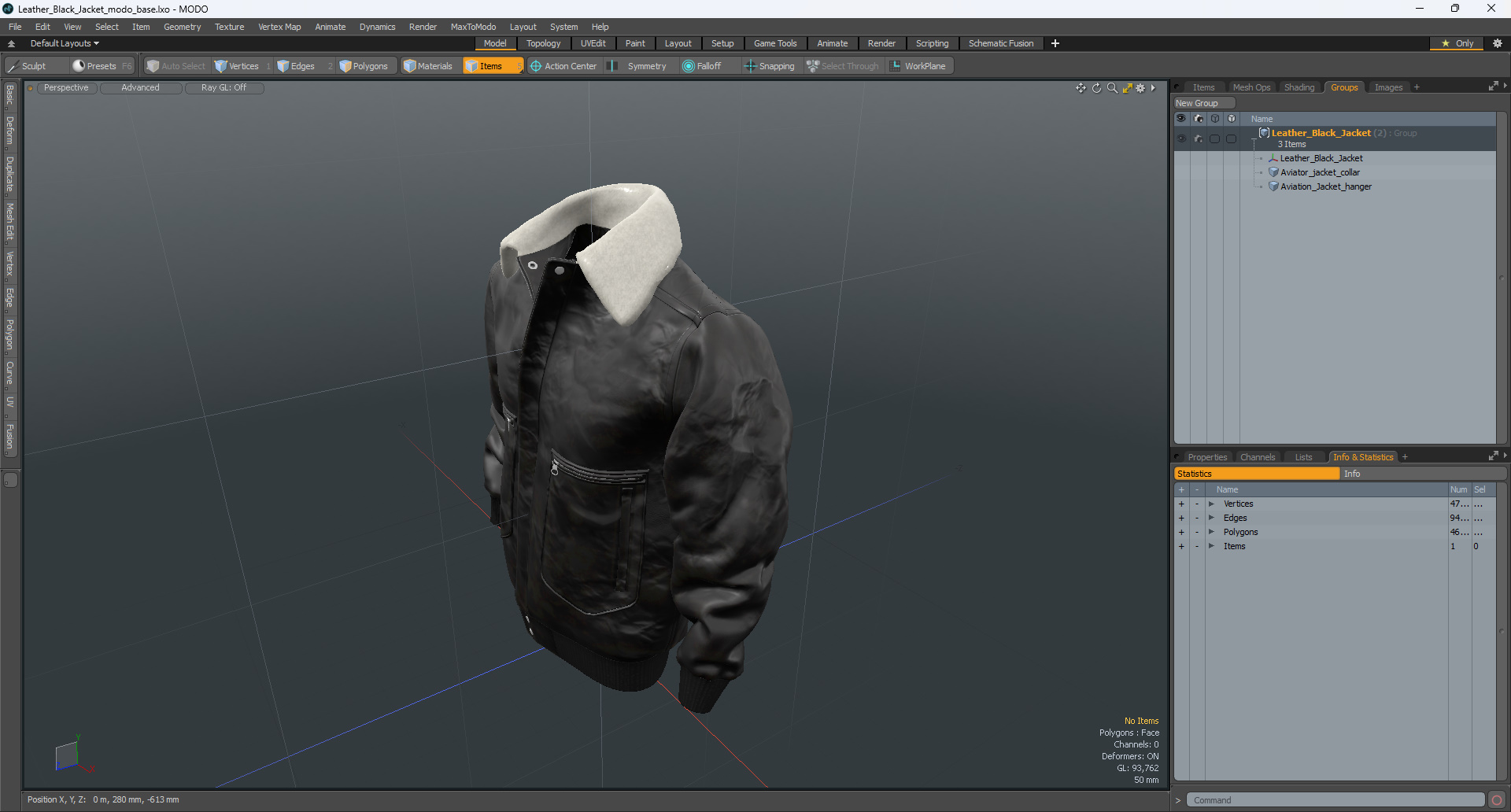Click the viewport pan (move) icon
The width and height of the screenshot is (1511, 812).
click(x=1081, y=88)
